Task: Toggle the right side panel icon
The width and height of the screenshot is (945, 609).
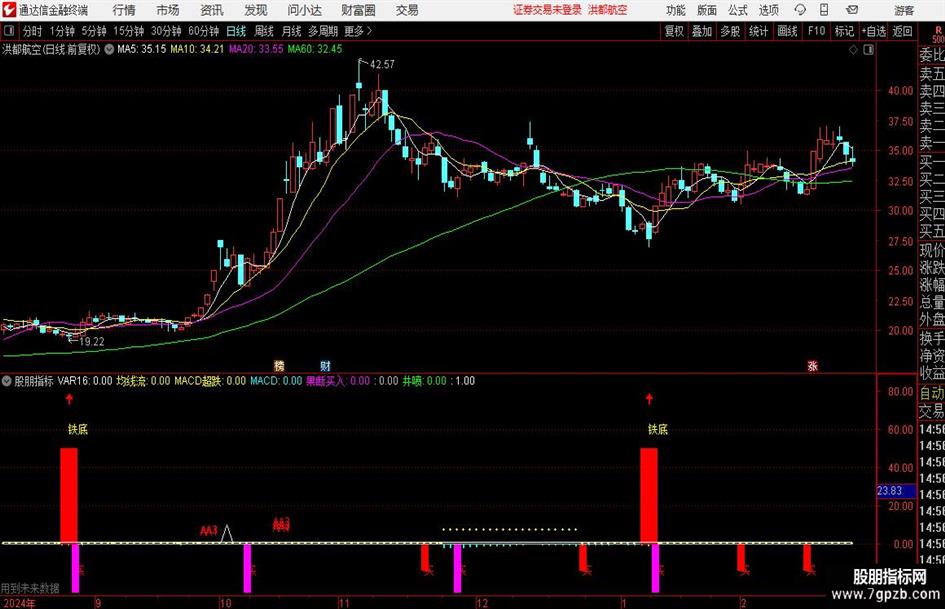Action: pyautogui.click(x=868, y=49)
